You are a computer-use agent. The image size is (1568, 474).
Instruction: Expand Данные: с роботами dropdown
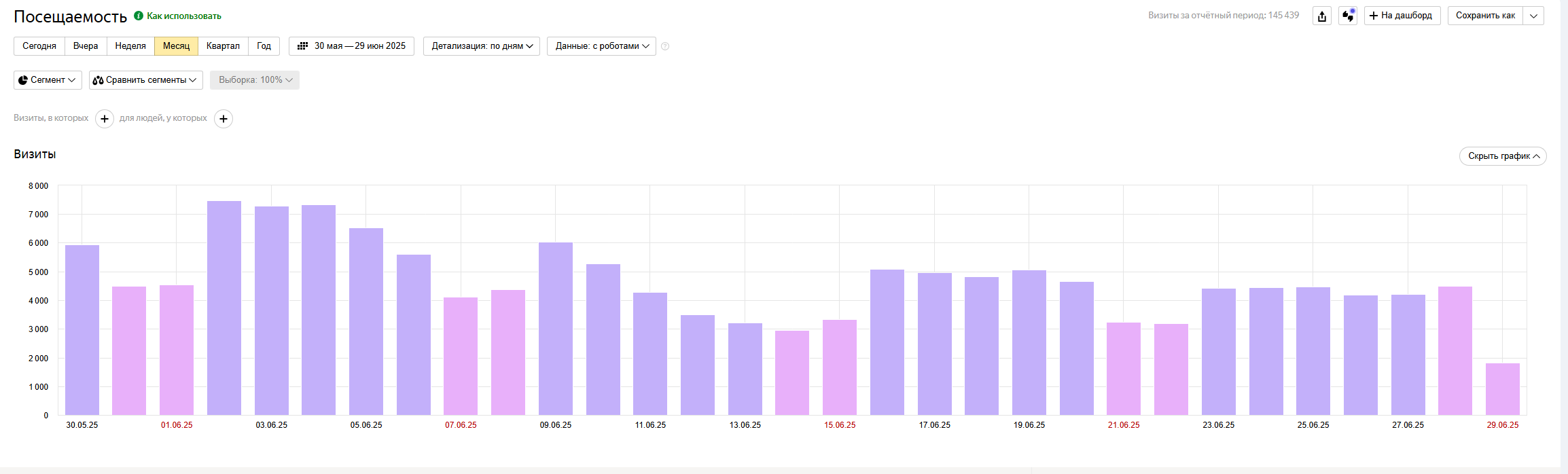(601, 46)
